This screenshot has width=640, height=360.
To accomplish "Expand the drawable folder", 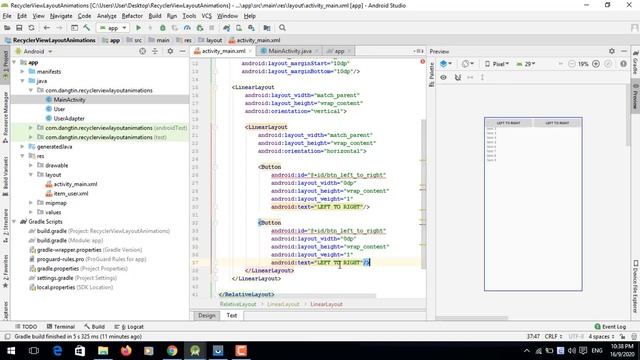I will [31, 165].
